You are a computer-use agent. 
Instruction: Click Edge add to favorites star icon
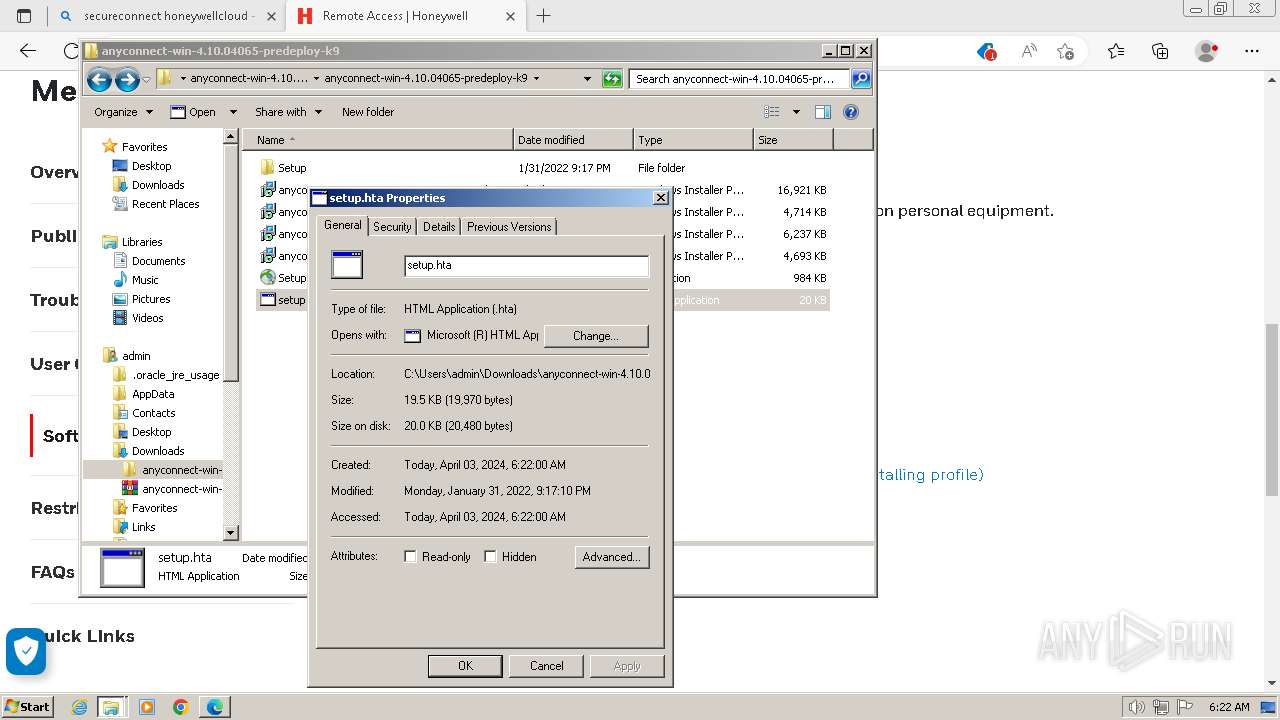[x=1065, y=51]
